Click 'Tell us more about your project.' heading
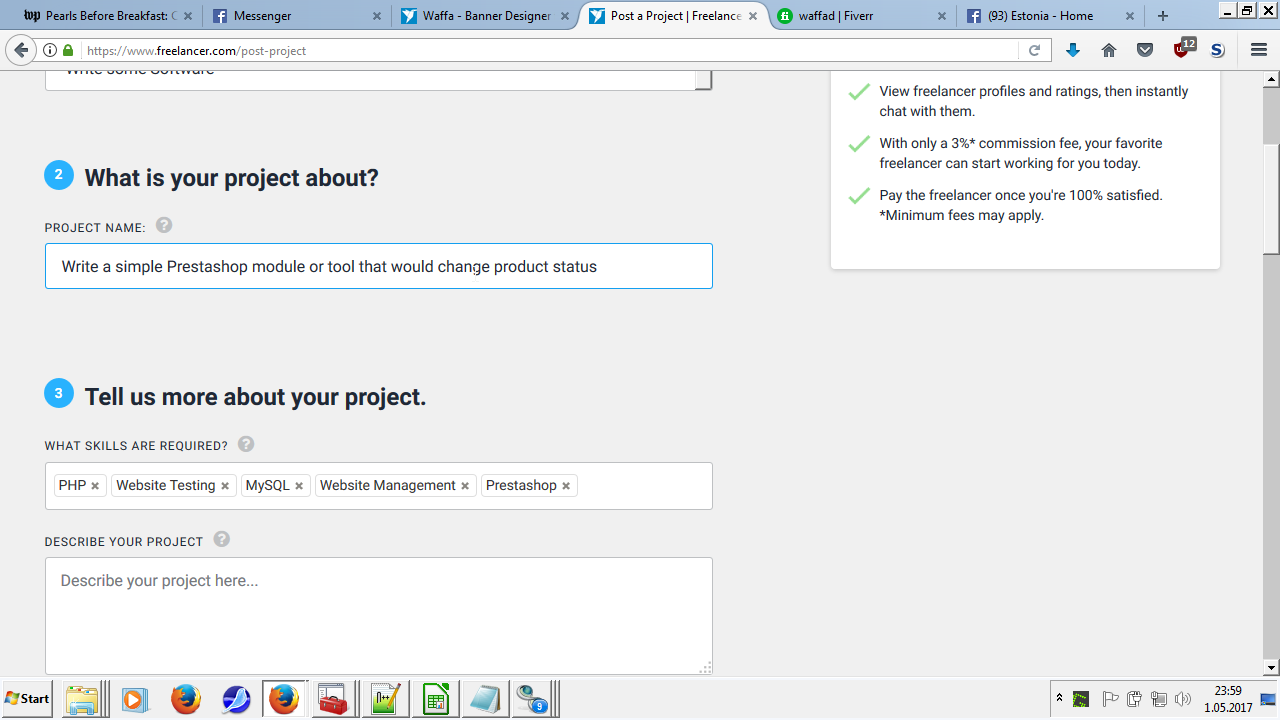The height and width of the screenshot is (720, 1280). 256,397
